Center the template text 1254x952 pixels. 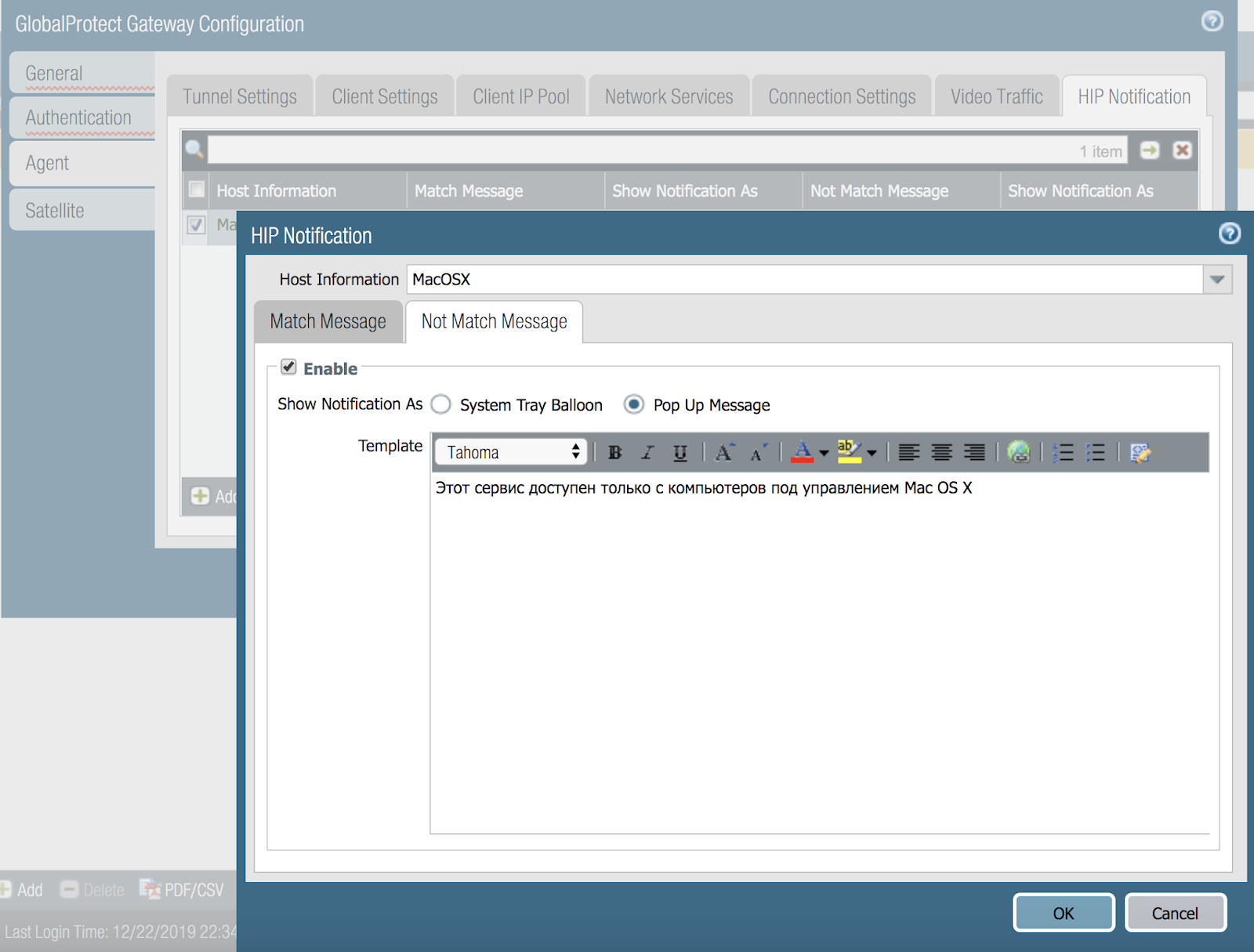click(942, 452)
